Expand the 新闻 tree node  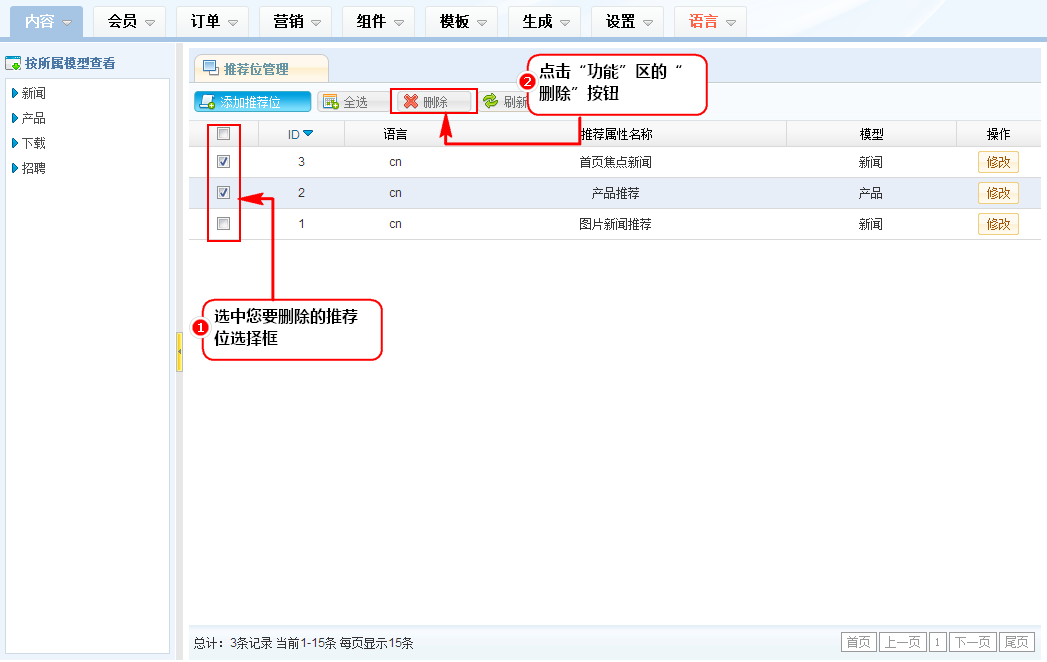point(14,93)
